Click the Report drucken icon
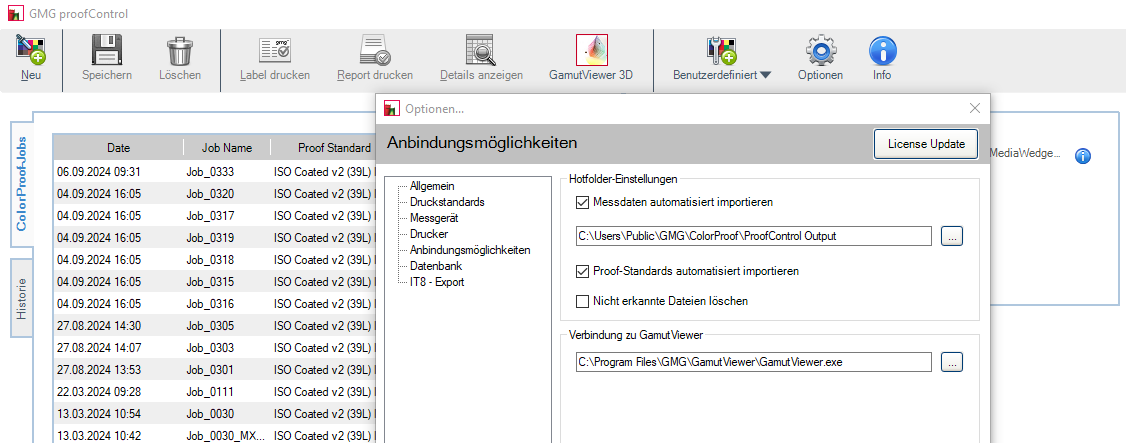The height and width of the screenshot is (443, 1126). pos(375,50)
